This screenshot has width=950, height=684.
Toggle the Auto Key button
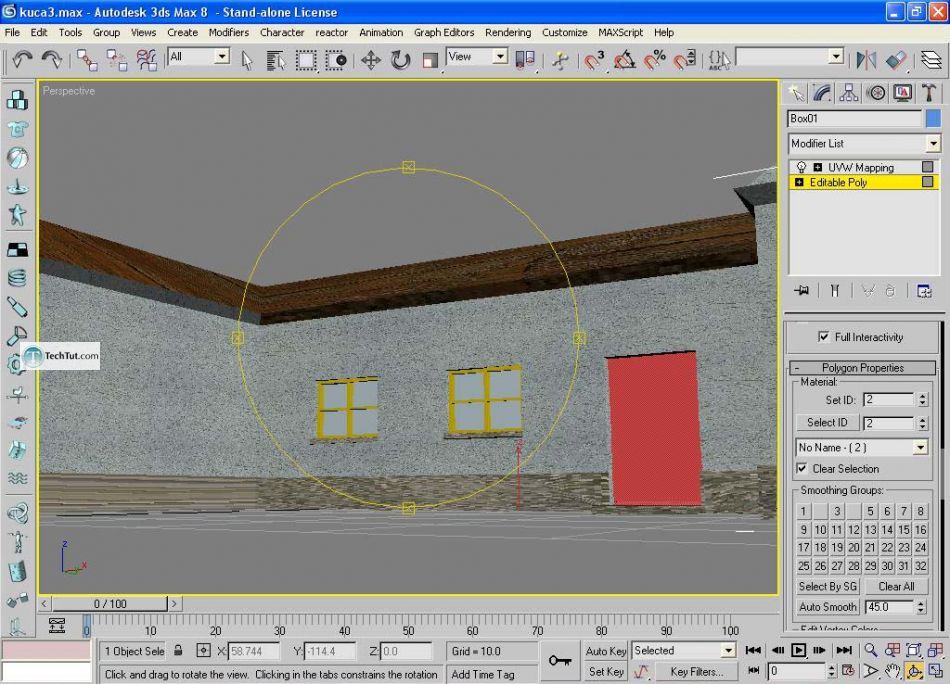click(605, 651)
